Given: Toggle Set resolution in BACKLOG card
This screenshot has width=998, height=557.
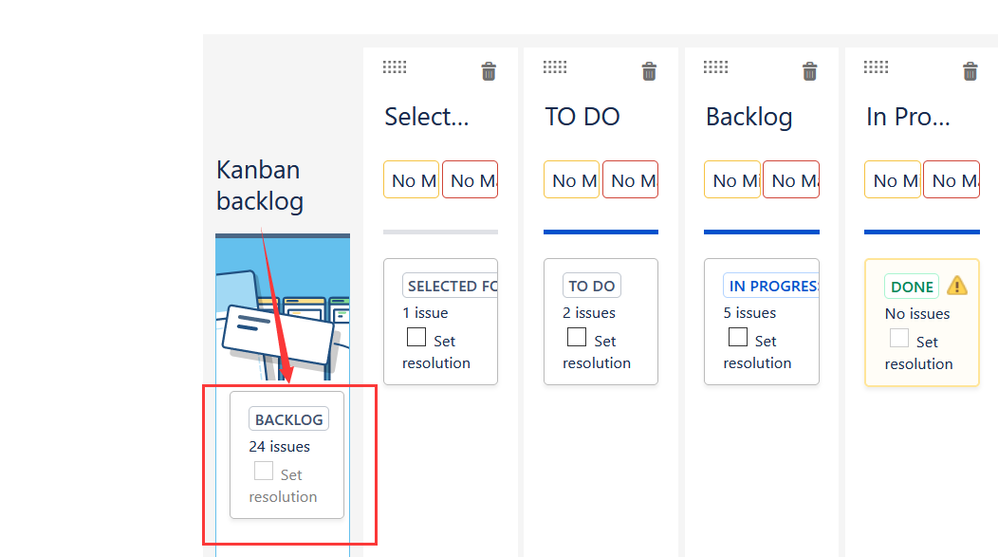Looking at the screenshot, I should coord(264,471).
